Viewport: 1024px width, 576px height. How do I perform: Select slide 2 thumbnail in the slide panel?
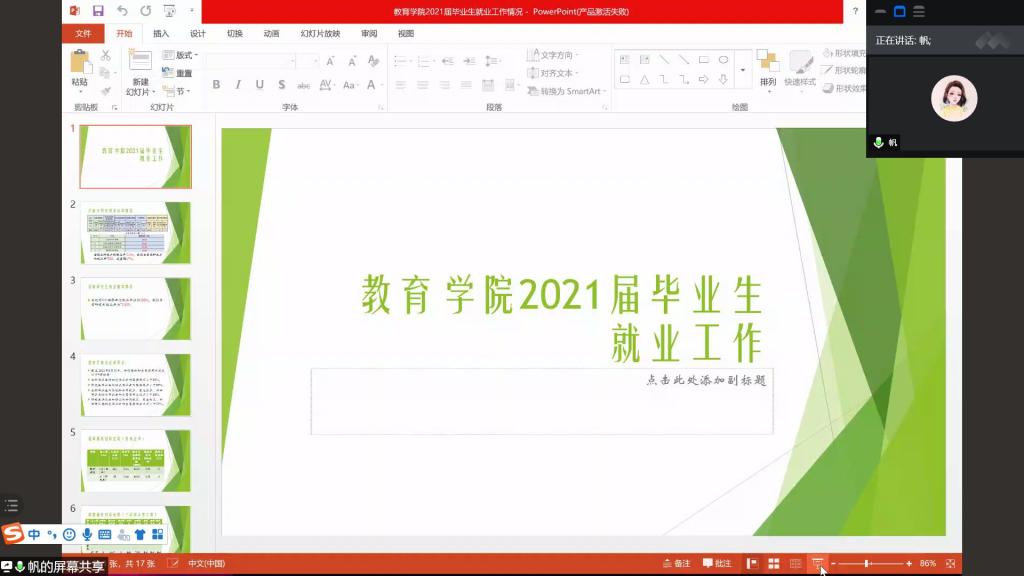pos(135,233)
